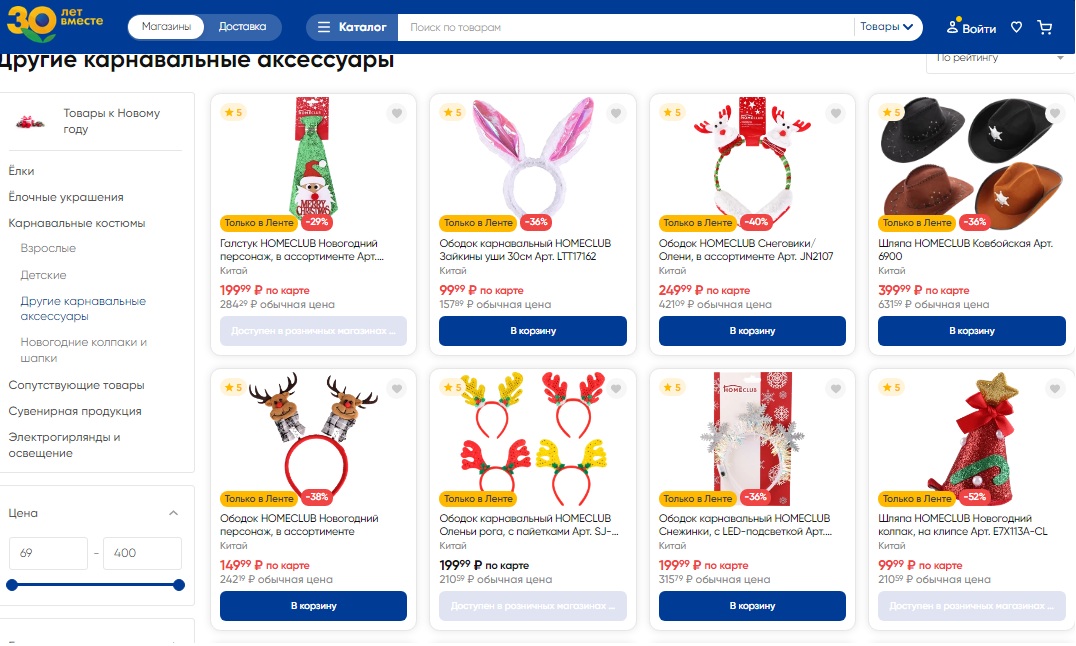The image size is (1076, 646).
Task: Switch to Магазины mode toggle
Action: click(x=166, y=27)
